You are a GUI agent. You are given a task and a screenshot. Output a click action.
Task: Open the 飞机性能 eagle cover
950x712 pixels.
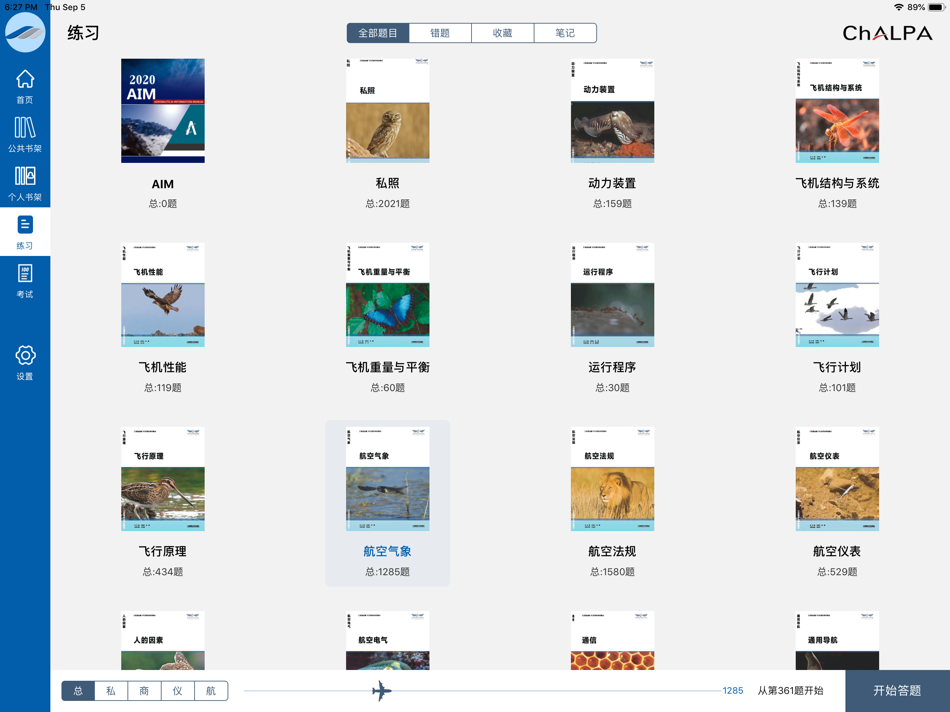tap(163, 295)
